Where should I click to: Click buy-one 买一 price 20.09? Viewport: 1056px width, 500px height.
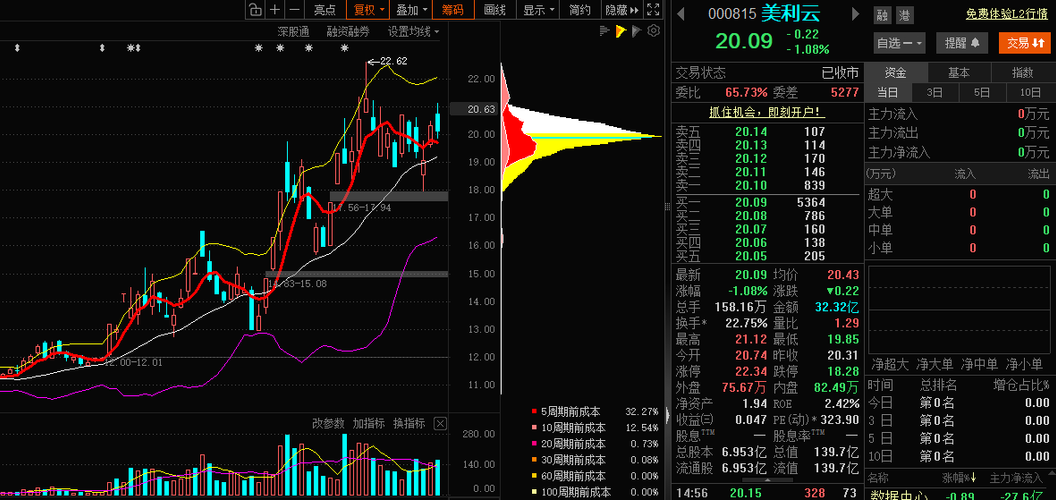click(x=751, y=202)
